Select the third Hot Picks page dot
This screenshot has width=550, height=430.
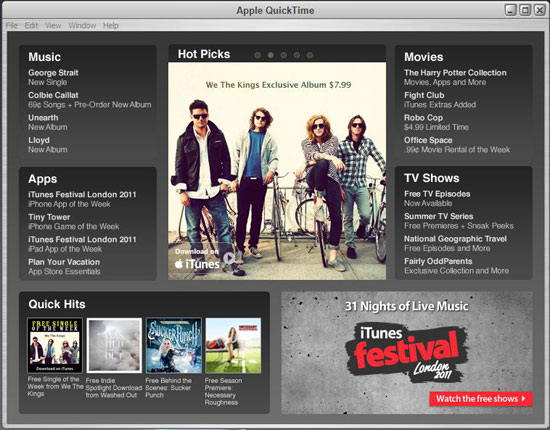click(x=283, y=55)
